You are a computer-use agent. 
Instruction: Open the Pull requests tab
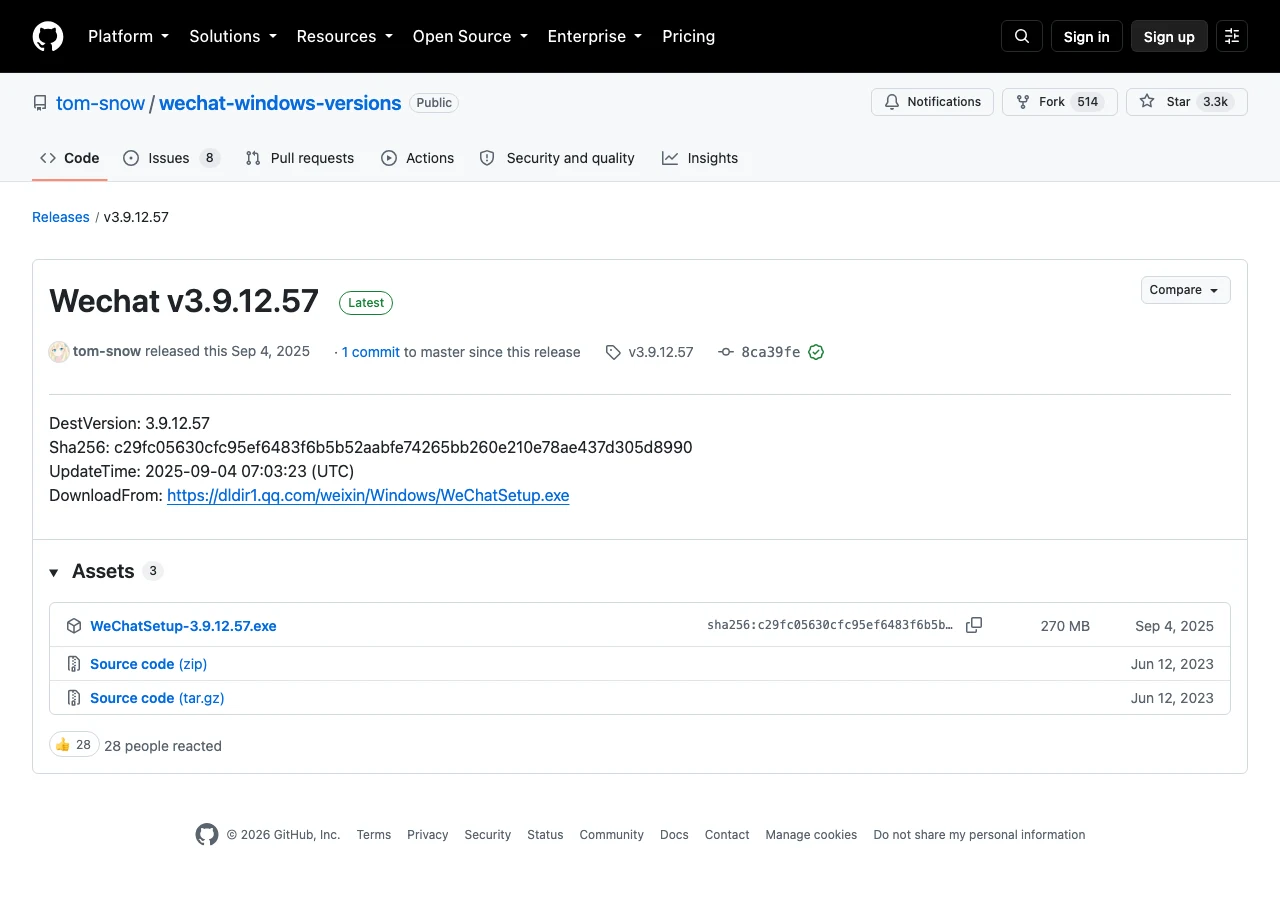(300, 158)
